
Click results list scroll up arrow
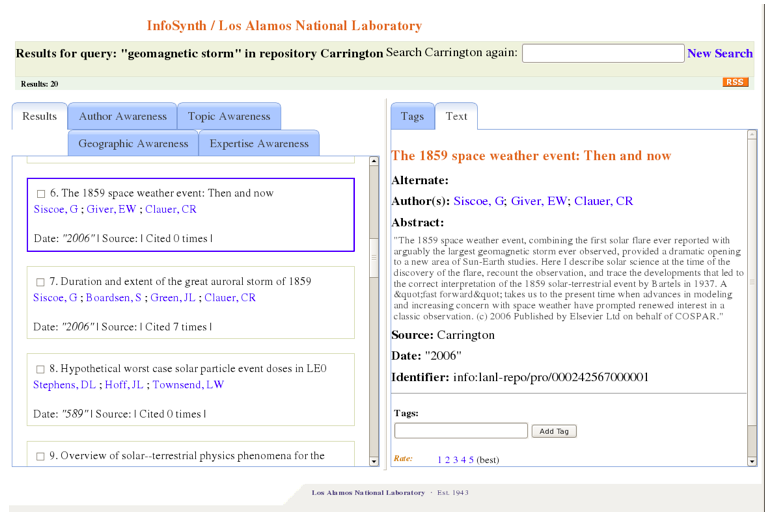click(374, 161)
